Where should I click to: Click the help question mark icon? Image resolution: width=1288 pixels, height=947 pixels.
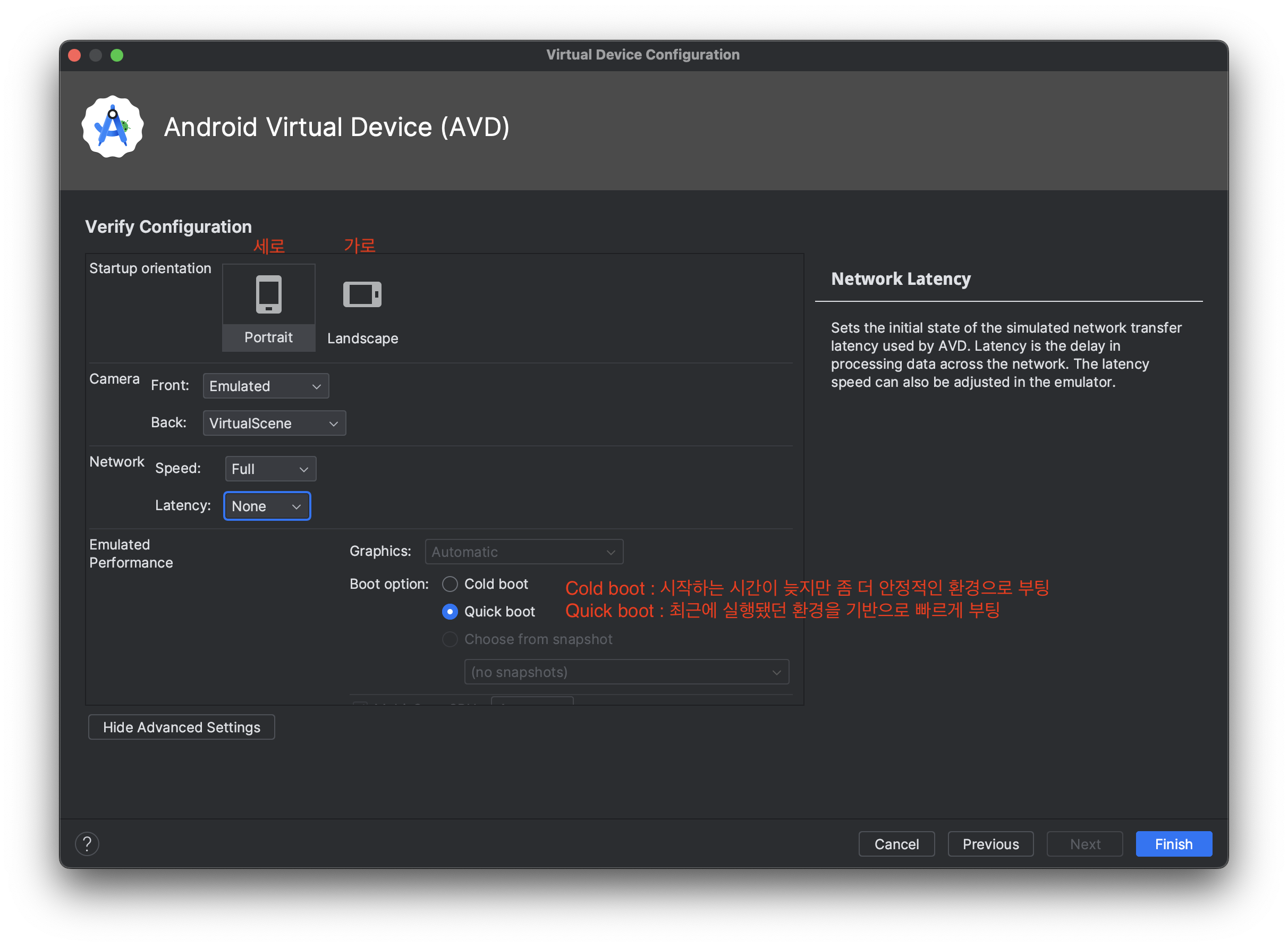pyautogui.click(x=87, y=844)
